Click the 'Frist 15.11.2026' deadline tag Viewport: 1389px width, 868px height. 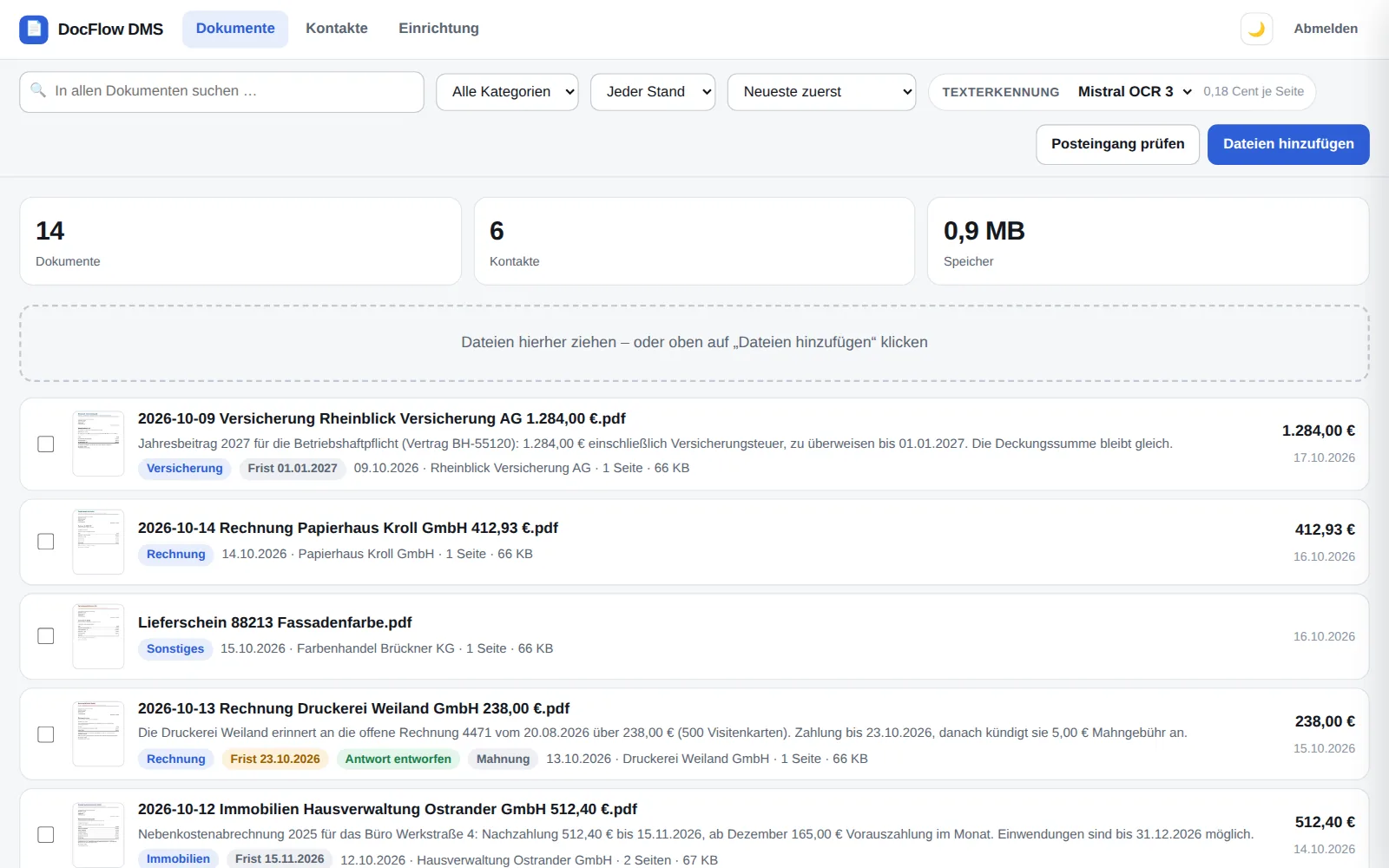(x=280, y=859)
